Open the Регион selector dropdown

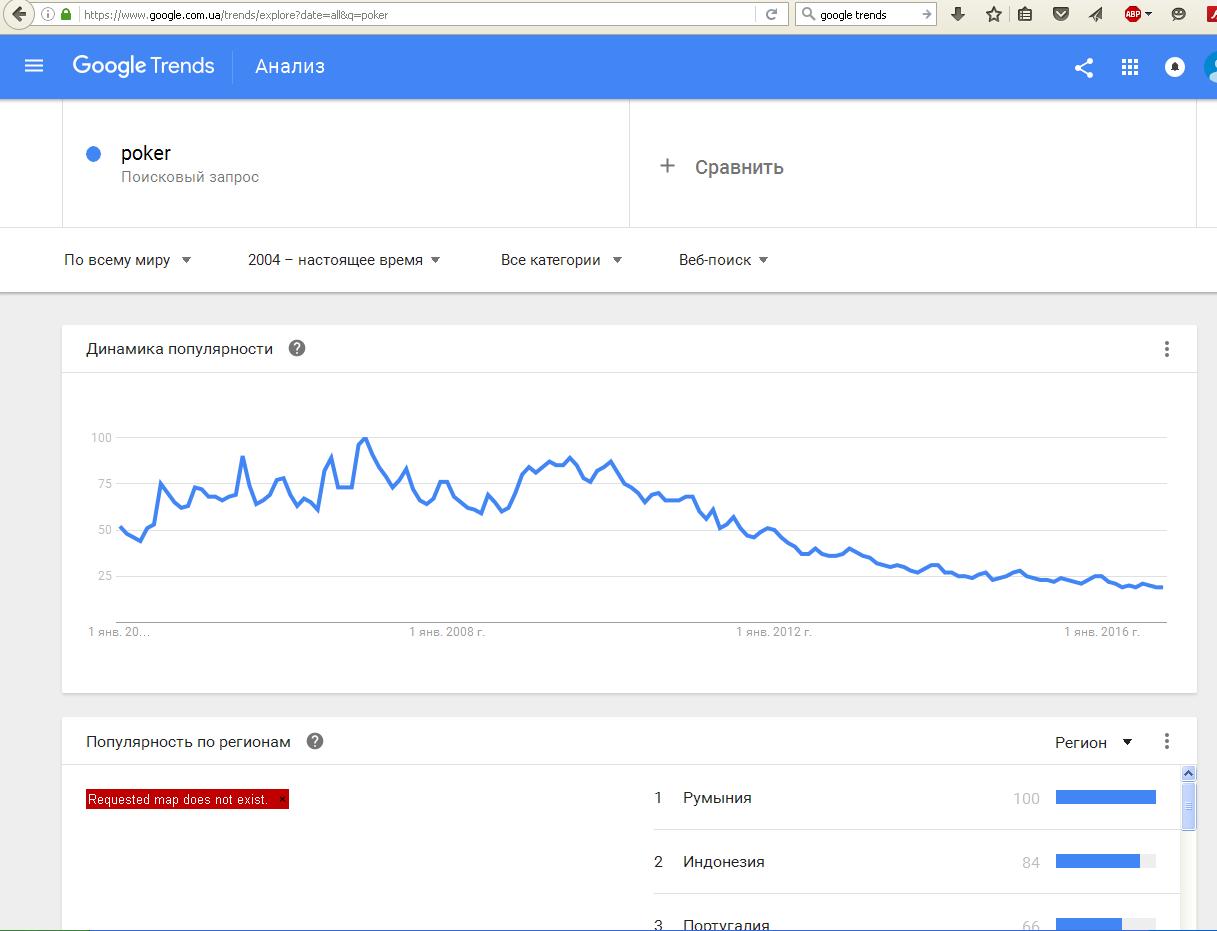[1094, 742]
